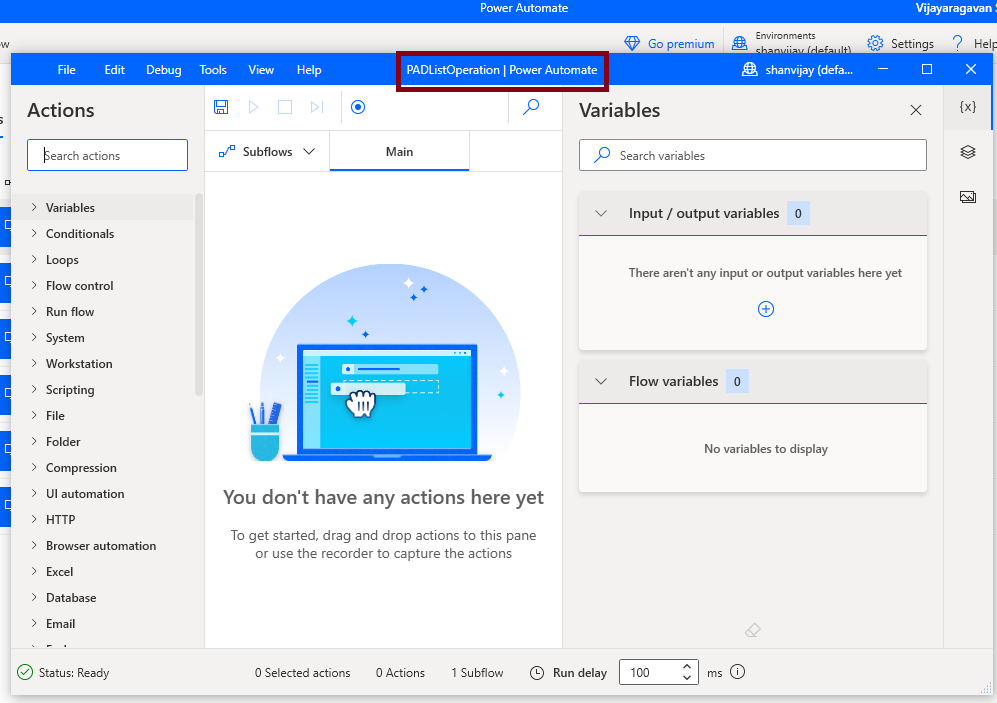The width and height of the screenshot is (997, 703).
Task: Open the Debug menu
Action: pos(163,70)
